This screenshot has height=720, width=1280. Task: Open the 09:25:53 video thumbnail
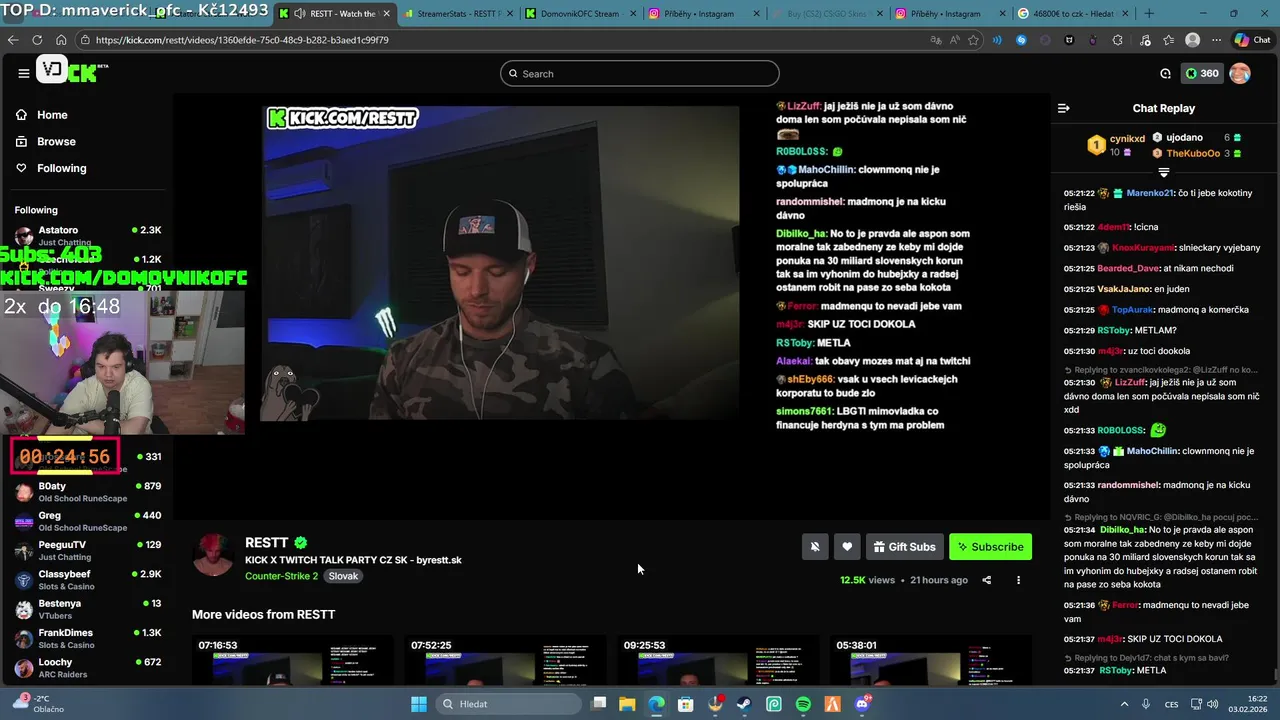(718, 660)
